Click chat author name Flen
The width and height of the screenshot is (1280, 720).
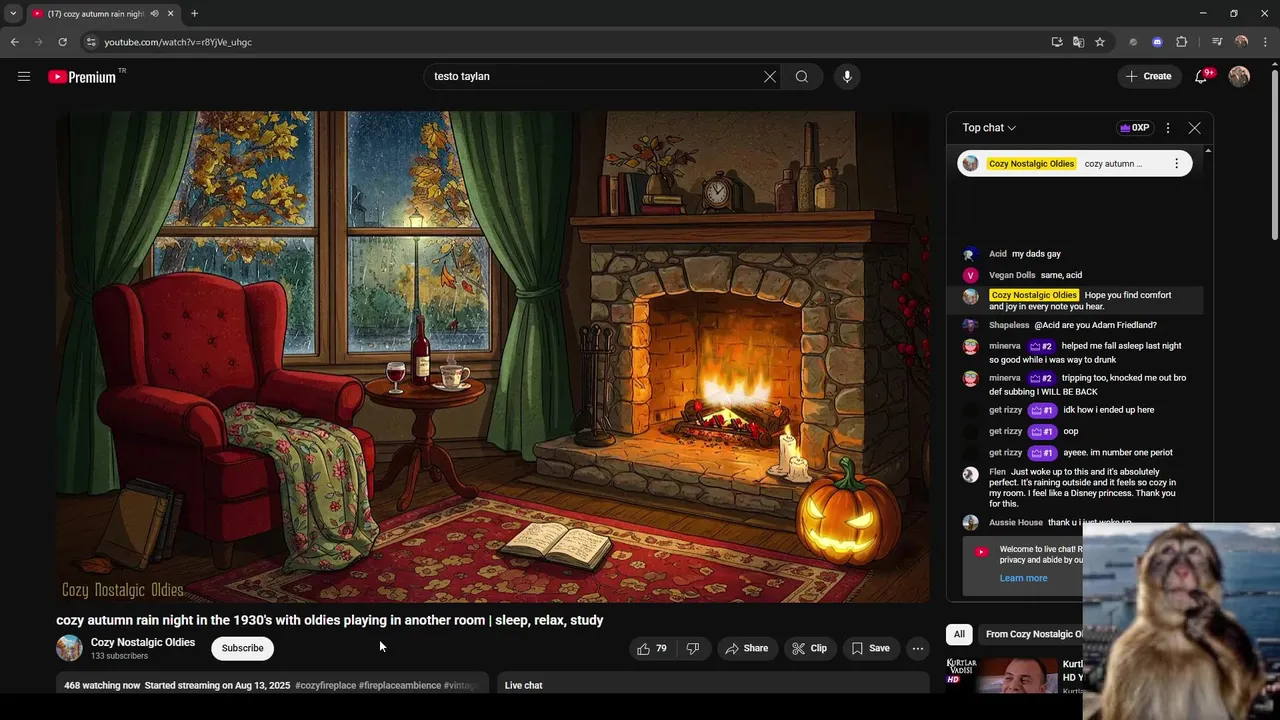pos(997,472)
